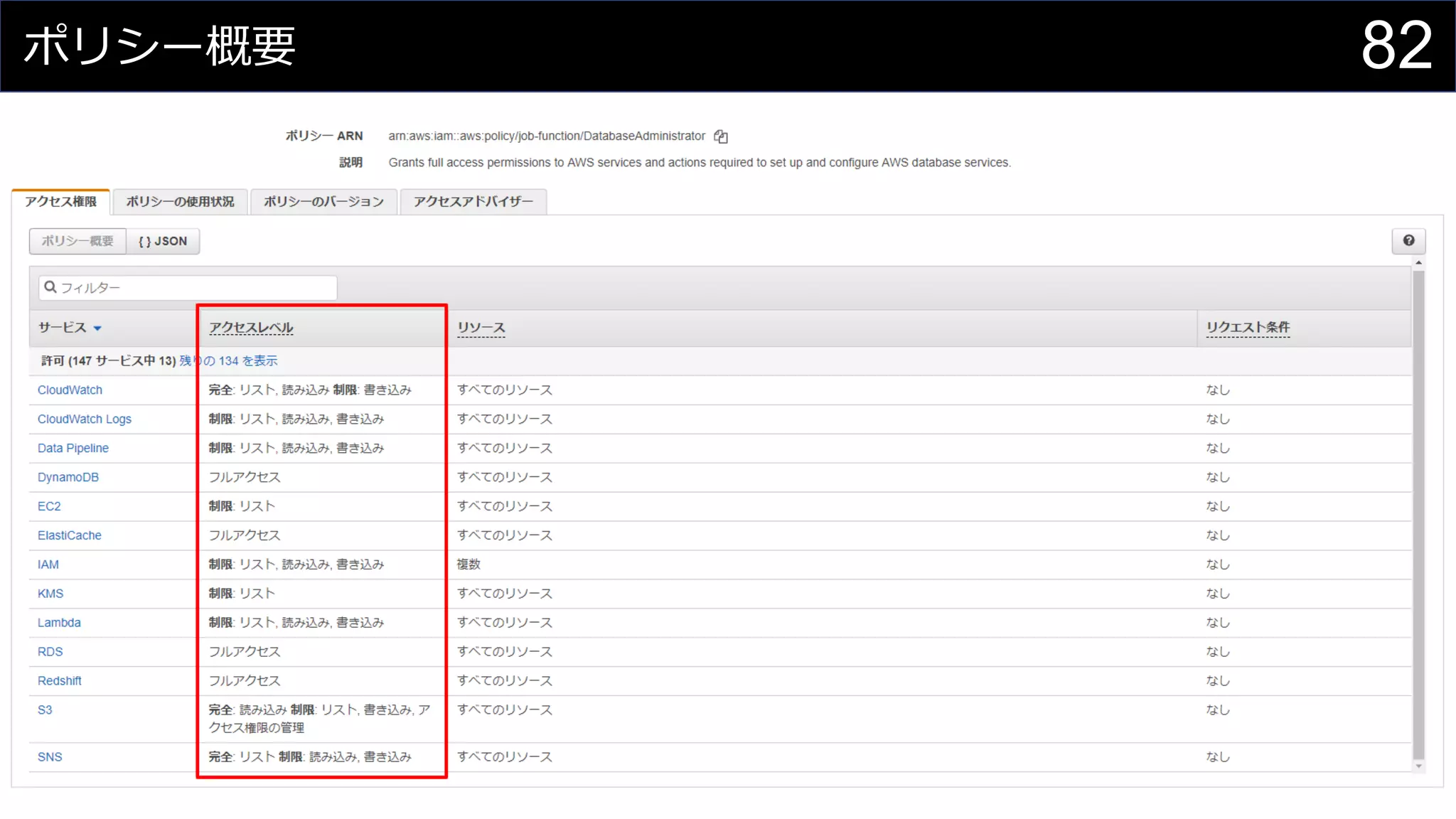Screen dimensions: 1456x819
Task: Switch to {} JSON view
Action: point(163,242)
